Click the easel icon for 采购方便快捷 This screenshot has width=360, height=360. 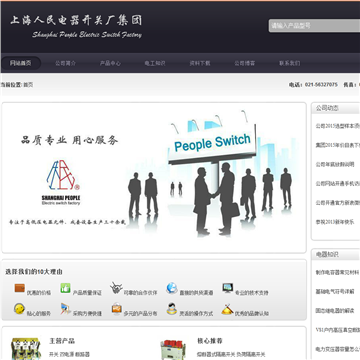[66, 309]
